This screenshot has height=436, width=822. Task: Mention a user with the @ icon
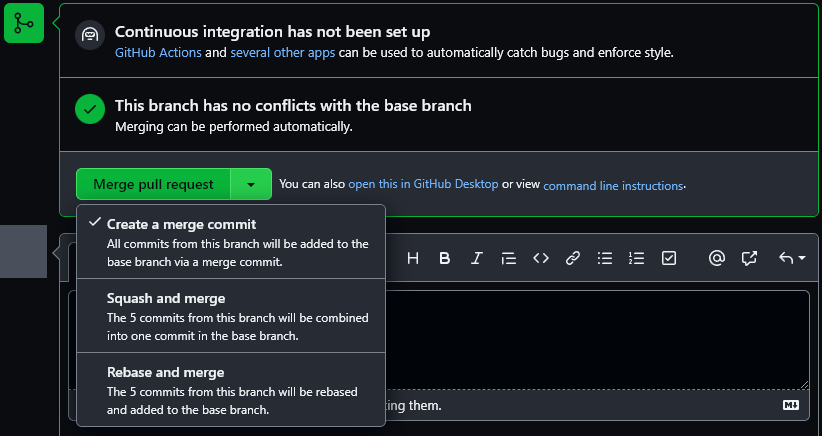coord(716,258)
